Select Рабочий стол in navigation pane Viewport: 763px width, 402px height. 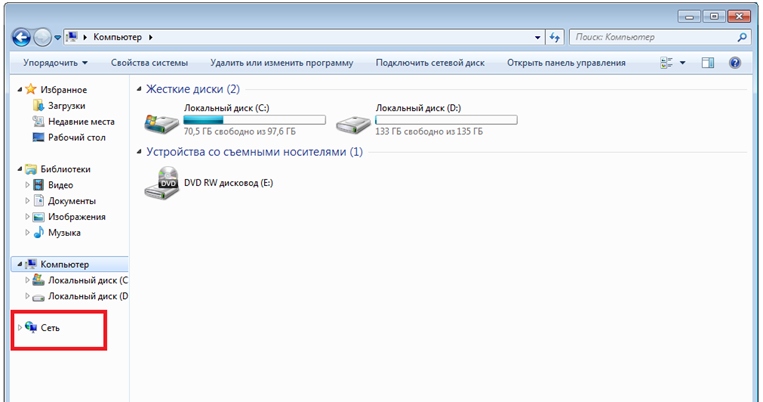(76, 137)
